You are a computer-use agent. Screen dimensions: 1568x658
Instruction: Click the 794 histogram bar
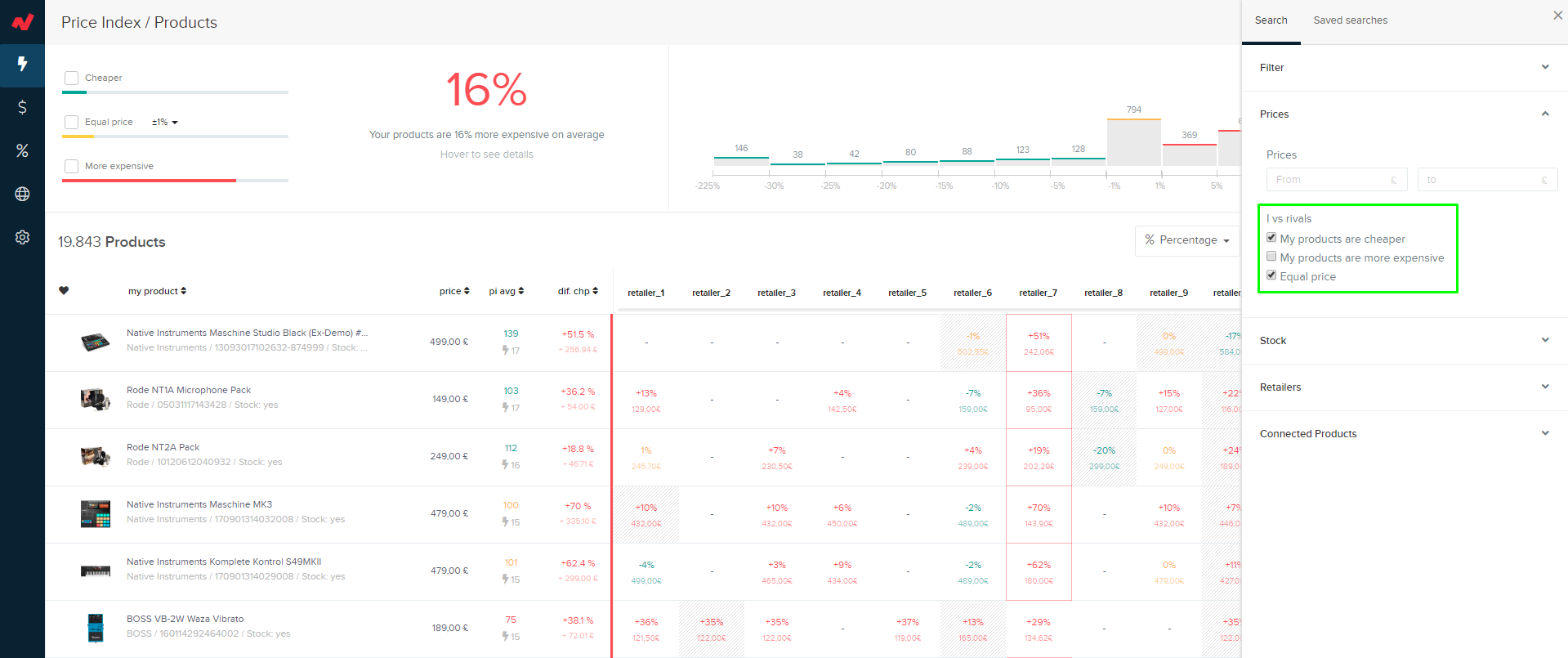[x=1134, y=142]
